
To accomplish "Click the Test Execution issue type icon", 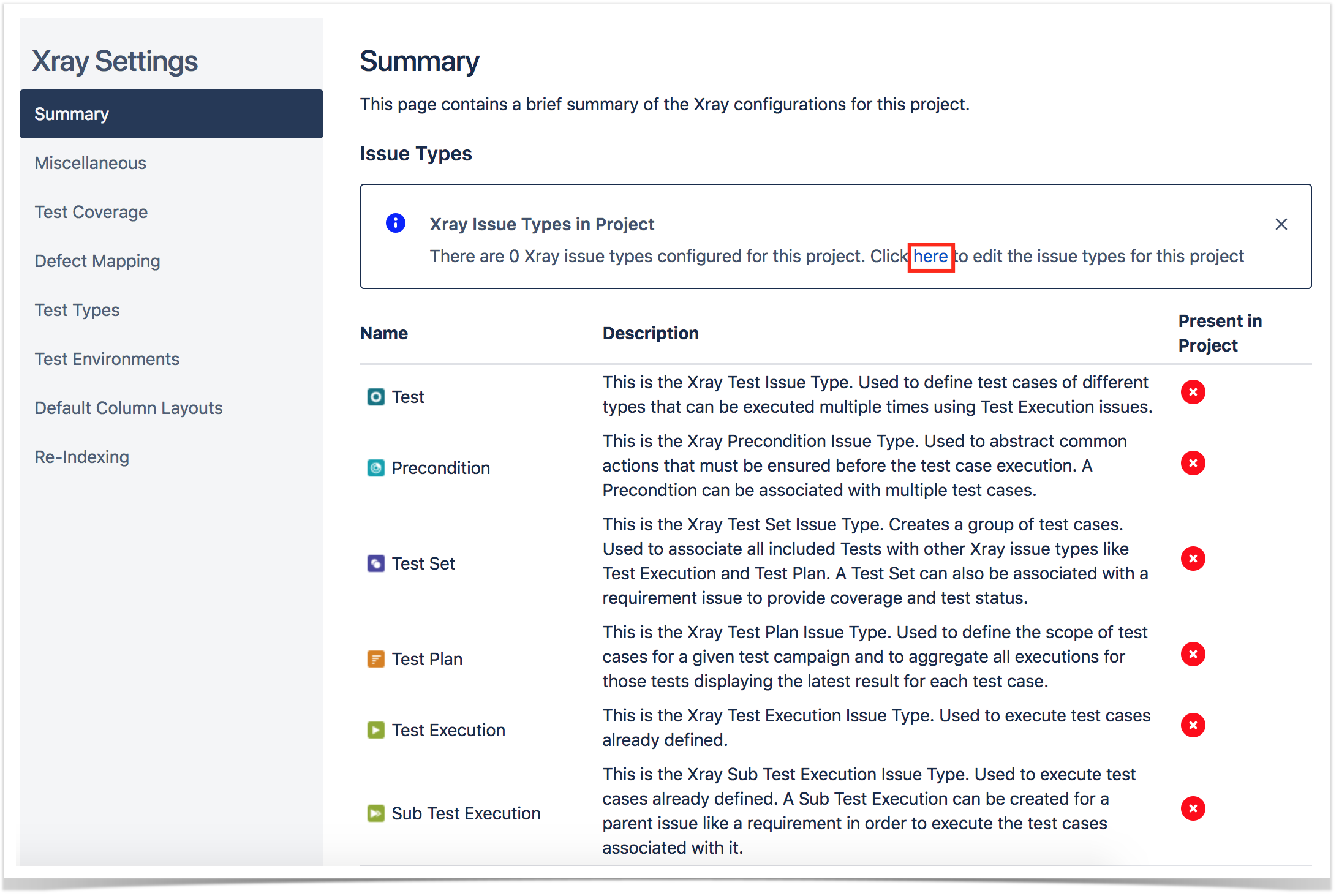I will pos(375,730).
